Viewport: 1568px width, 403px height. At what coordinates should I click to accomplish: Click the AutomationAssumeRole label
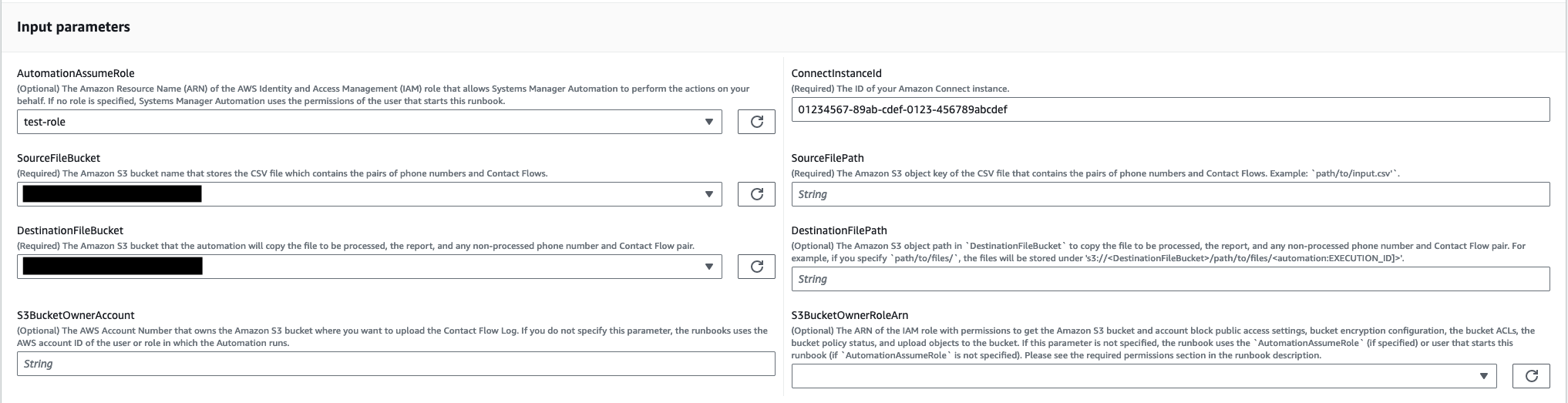tap(76, 73)
